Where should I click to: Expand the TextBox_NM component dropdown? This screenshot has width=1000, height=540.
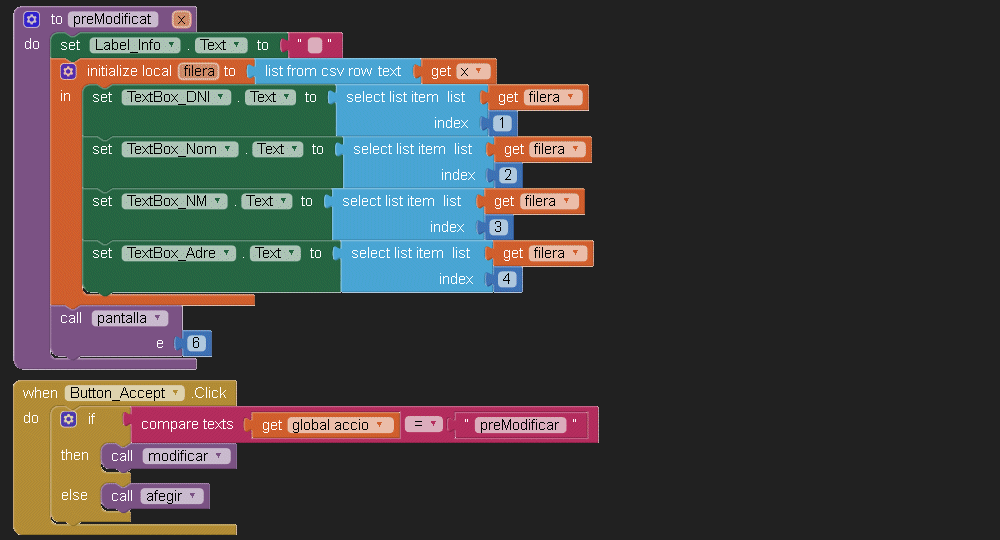tap(220, 201)
